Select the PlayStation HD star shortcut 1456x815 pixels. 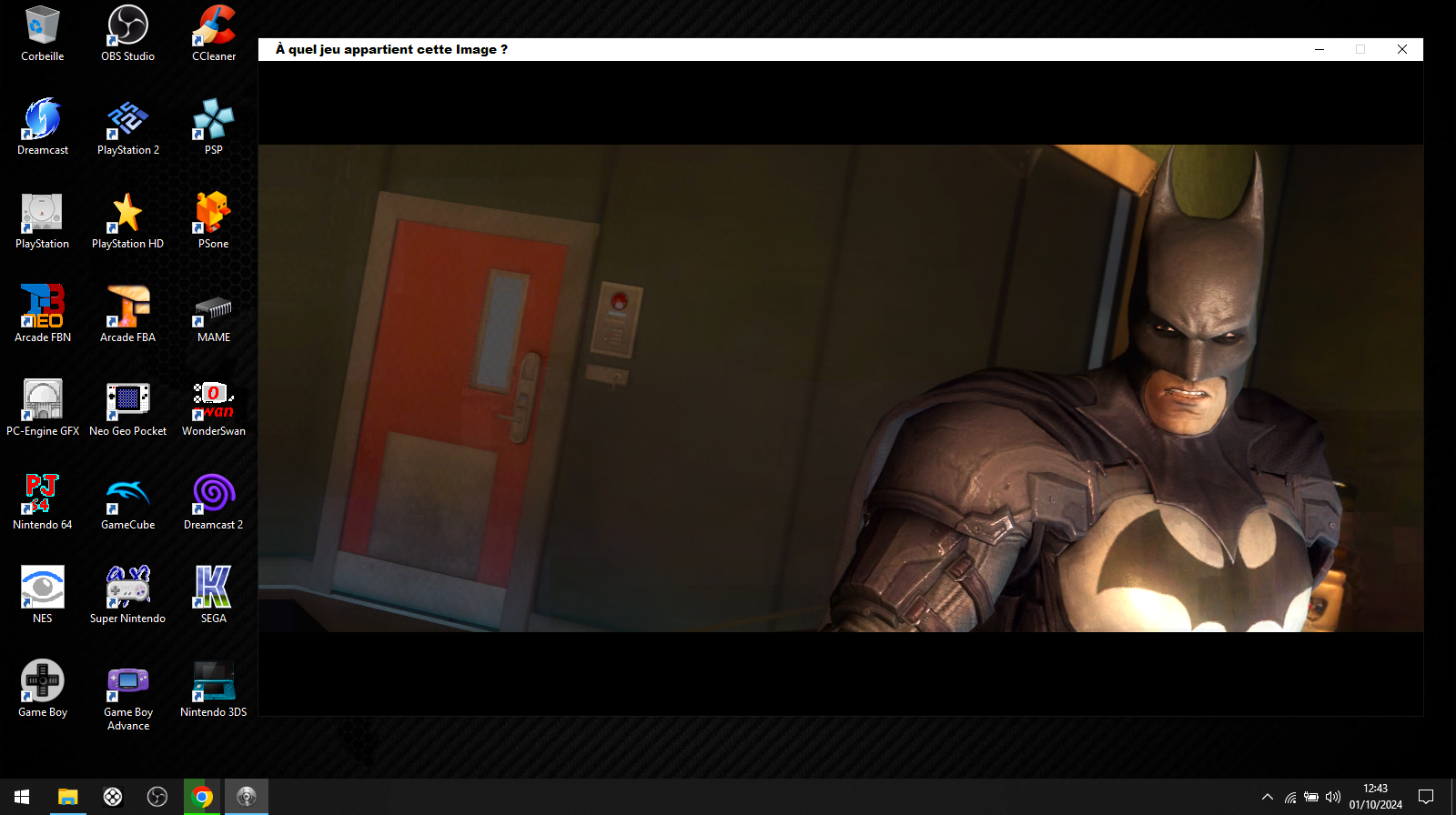[127, 221]
